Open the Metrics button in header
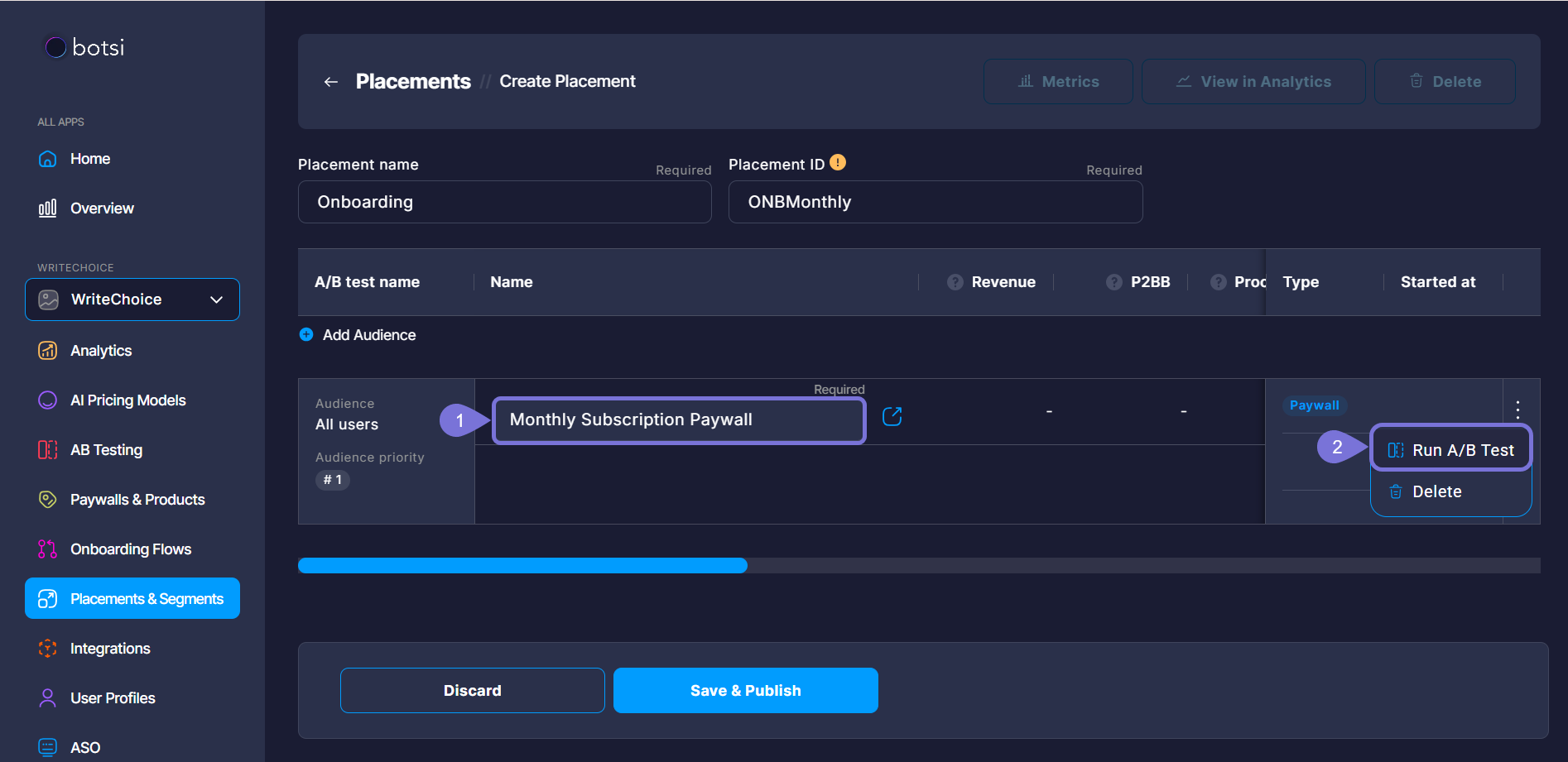Viewport: 1568px width, 762px height. tap(1057, 82)
